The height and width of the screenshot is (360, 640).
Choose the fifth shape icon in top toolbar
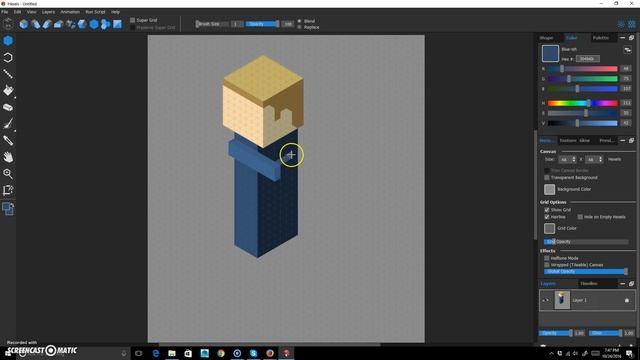click(71, 24)
